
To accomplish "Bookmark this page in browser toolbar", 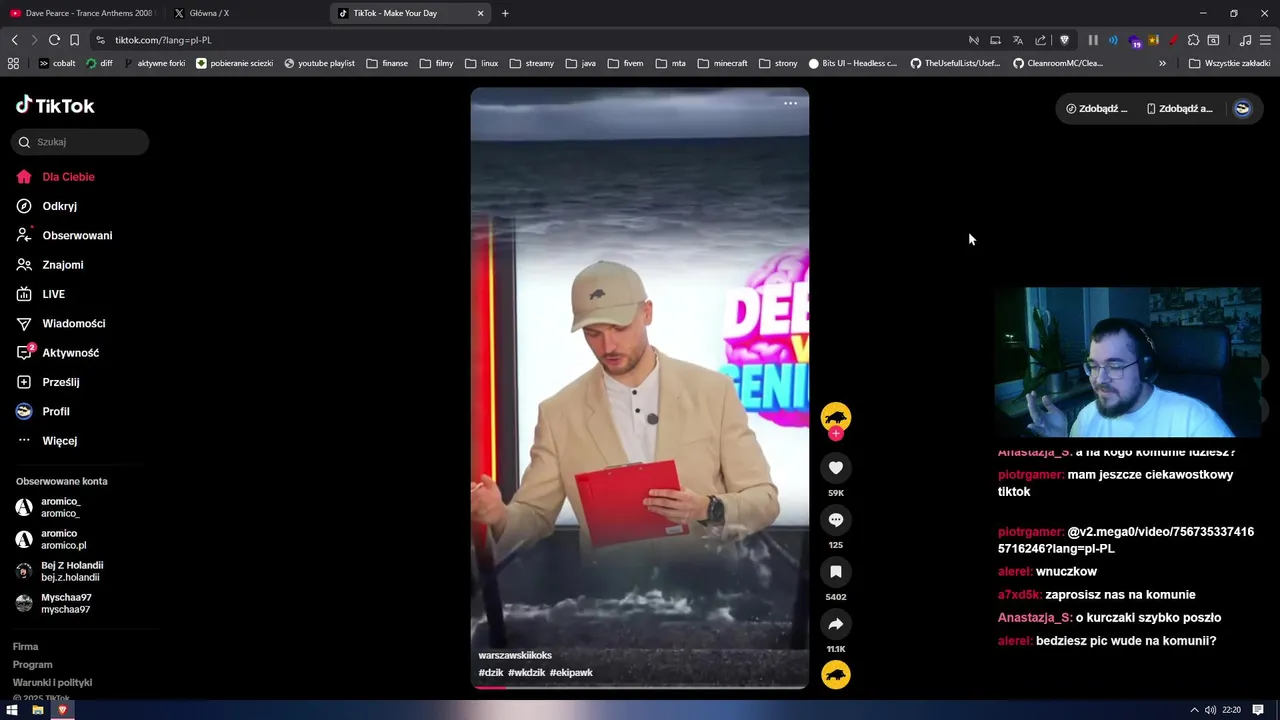I will 74,40.
